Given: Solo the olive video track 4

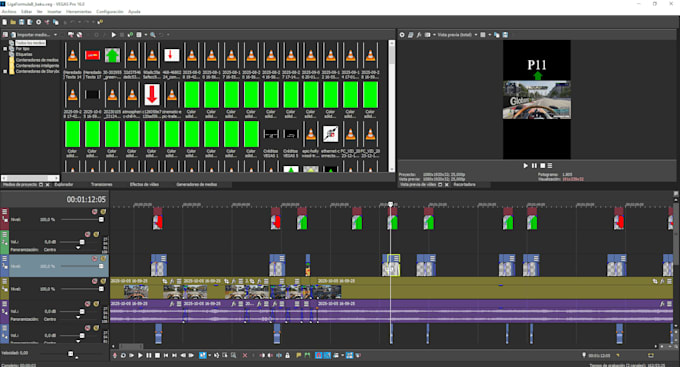Looking at the screenshot, I should (103, 281).
